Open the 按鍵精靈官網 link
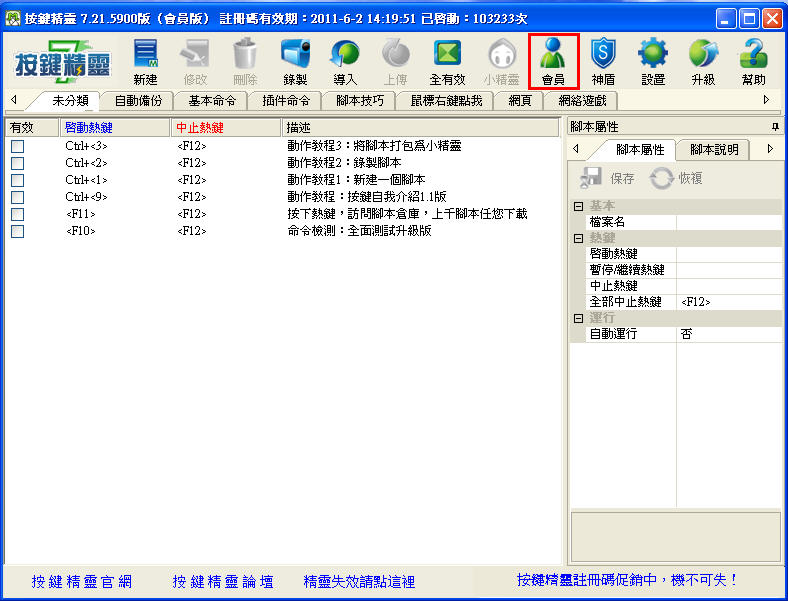This screenshot has height=601, width=788. tap(81, 581)
